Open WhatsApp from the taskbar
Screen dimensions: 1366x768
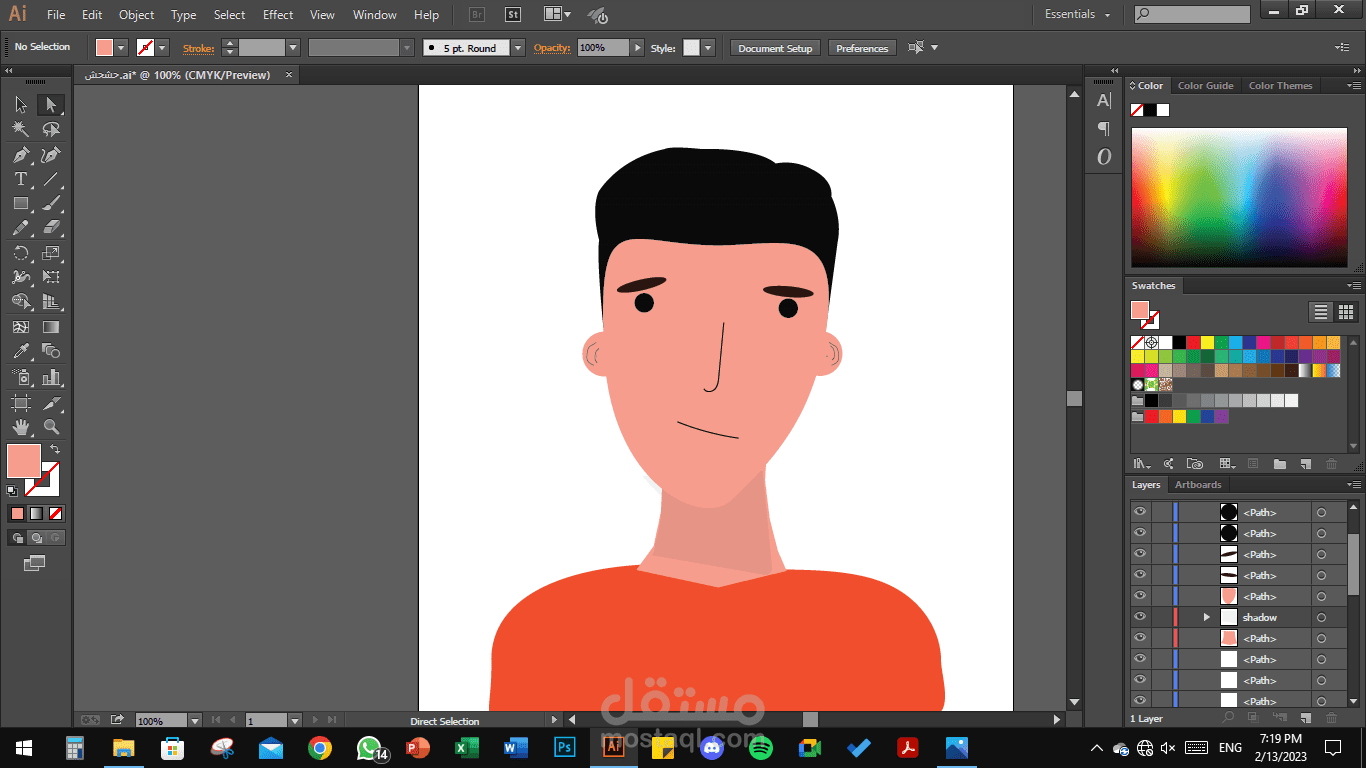point(369,747)
